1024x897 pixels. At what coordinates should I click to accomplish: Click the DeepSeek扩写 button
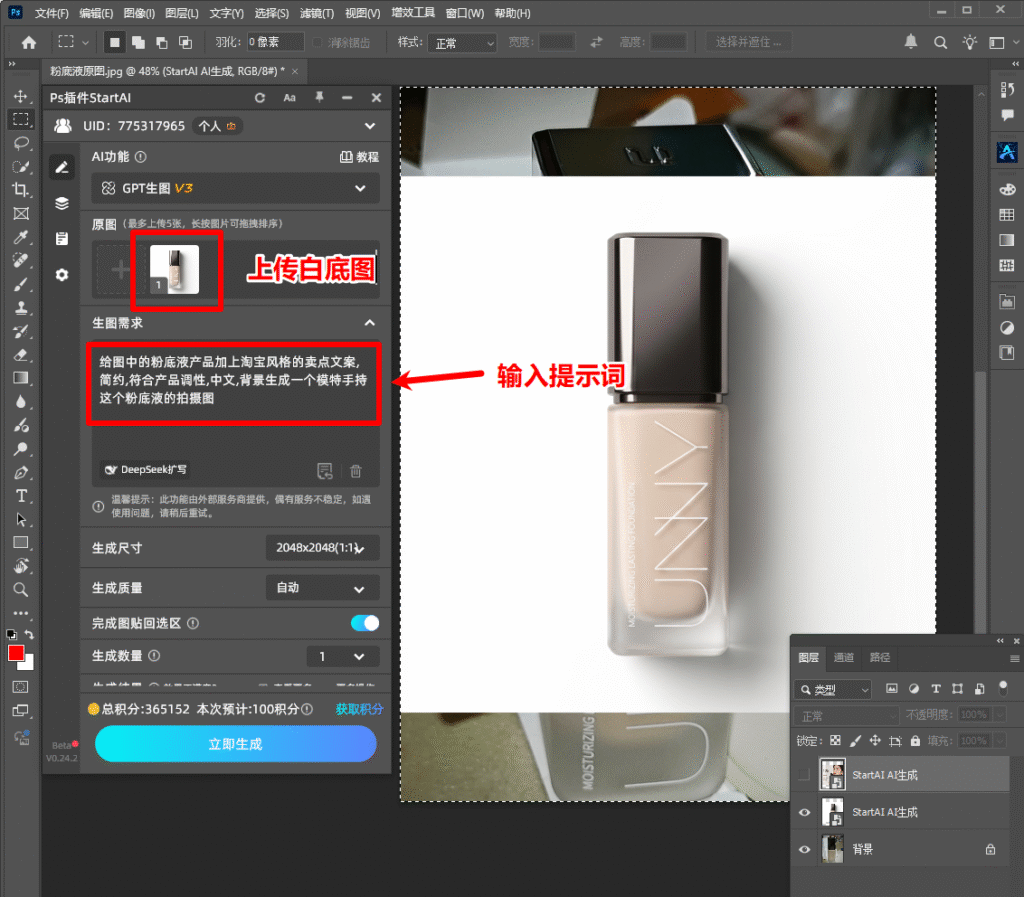(146, 469)
